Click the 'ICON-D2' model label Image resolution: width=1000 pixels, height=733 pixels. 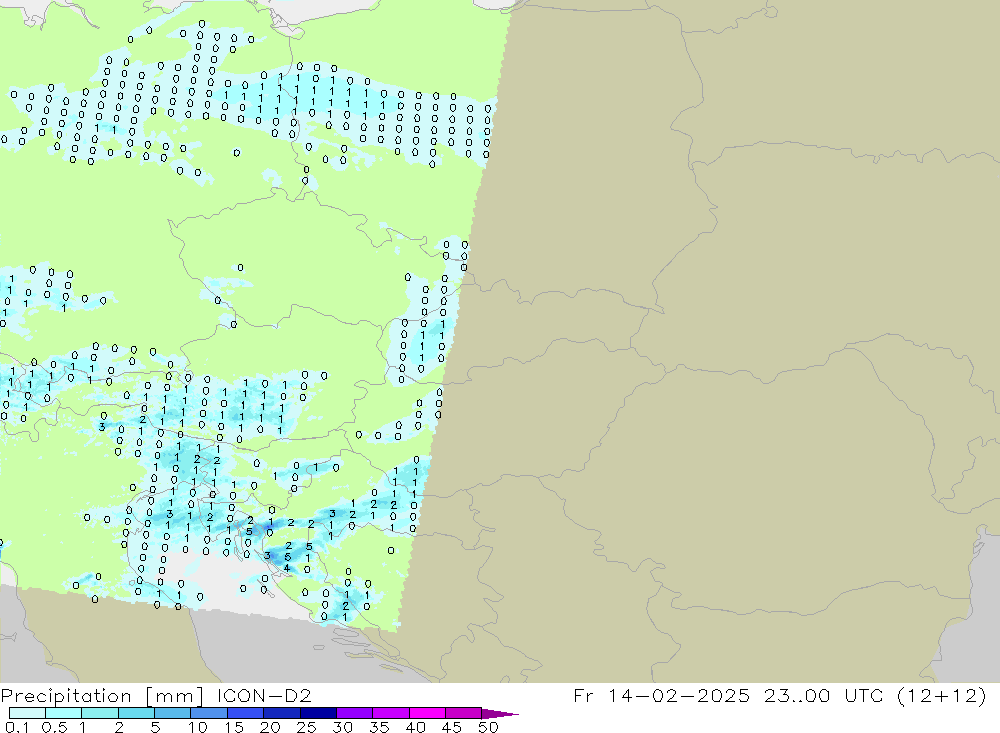coord(264,695)
